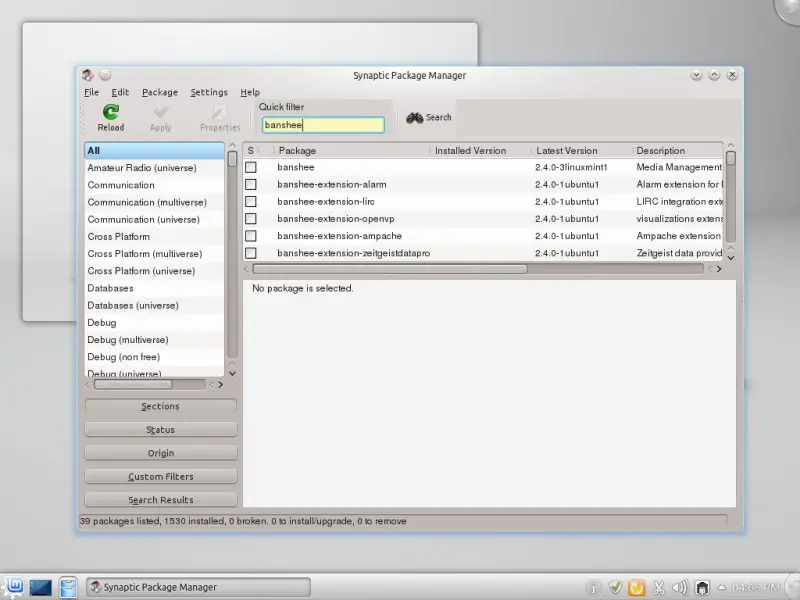
Task: Click the orange tray icon
Action: coord(637,588)
